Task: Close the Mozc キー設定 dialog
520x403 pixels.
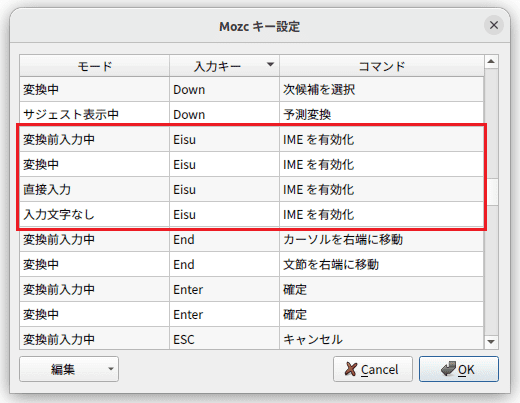Action: 494,25
